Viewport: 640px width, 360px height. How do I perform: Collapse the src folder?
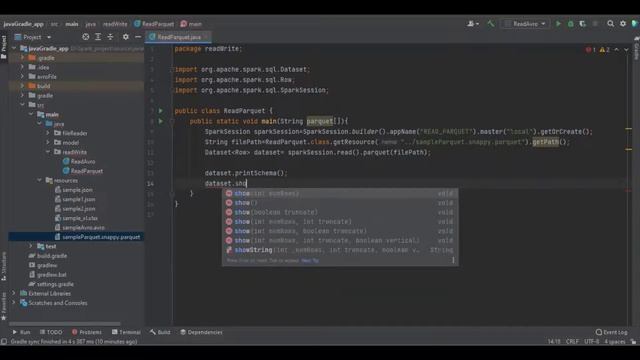(22, 105)
